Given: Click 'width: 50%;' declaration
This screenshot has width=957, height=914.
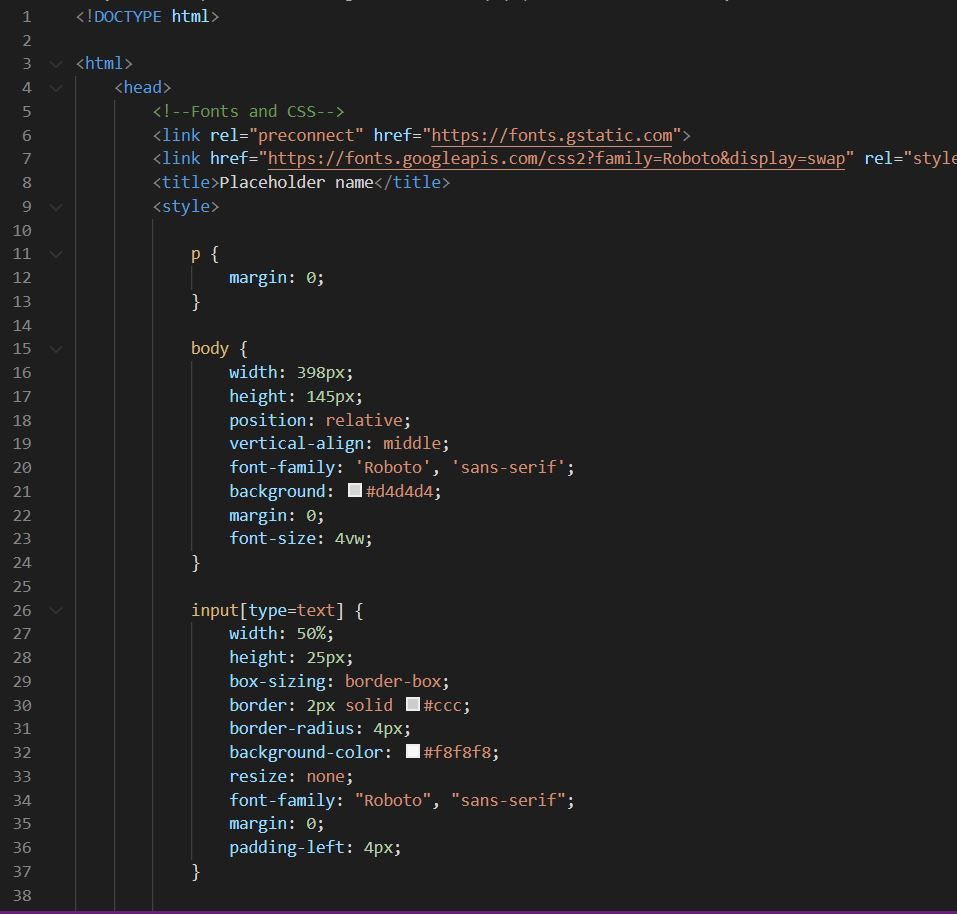Looking at the screenshot, I should [281, 634].
